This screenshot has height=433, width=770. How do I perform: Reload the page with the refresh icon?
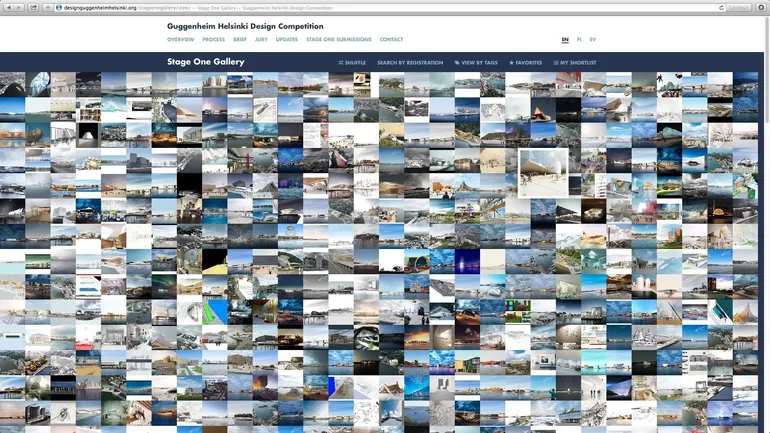721,7
